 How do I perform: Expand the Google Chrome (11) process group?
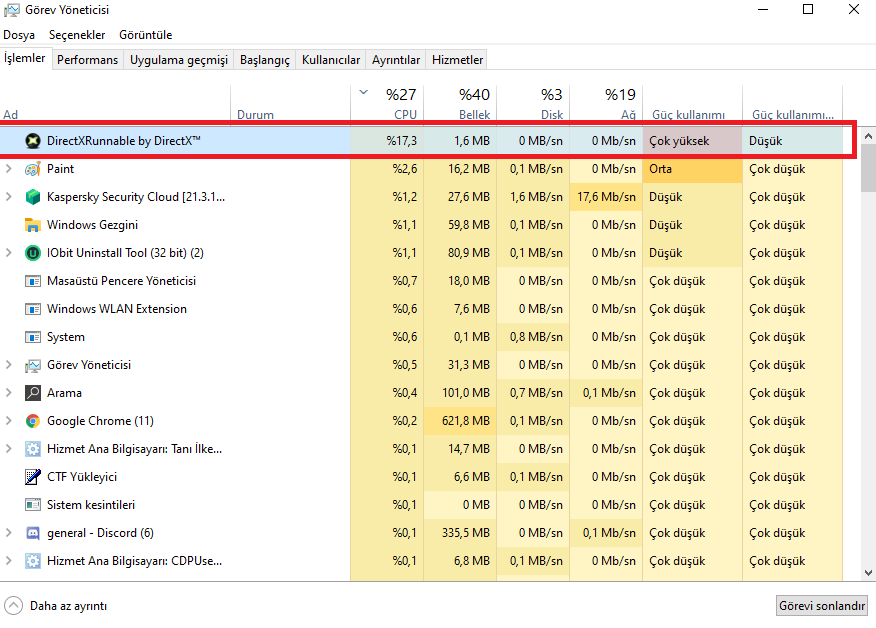(x=9, y=421)
